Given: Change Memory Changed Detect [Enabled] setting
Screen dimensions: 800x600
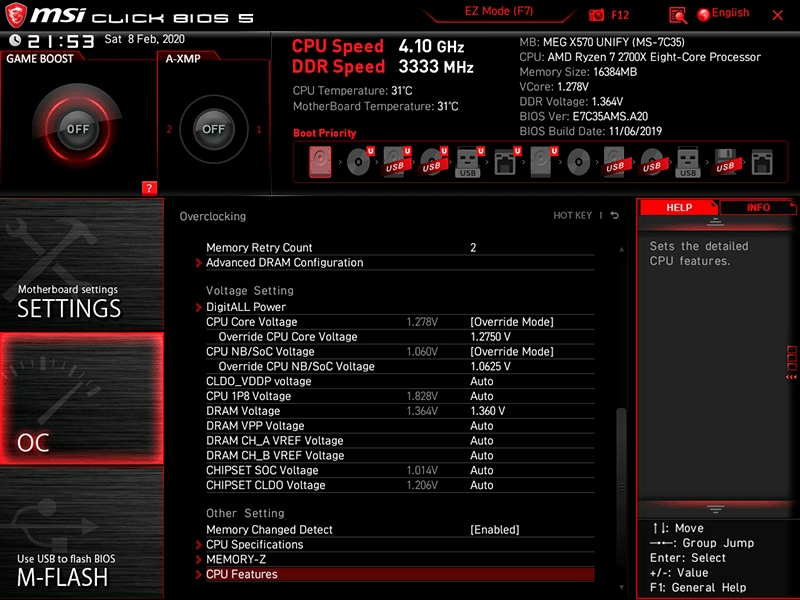Looking at the screenshot, I should tap(494, 530).
